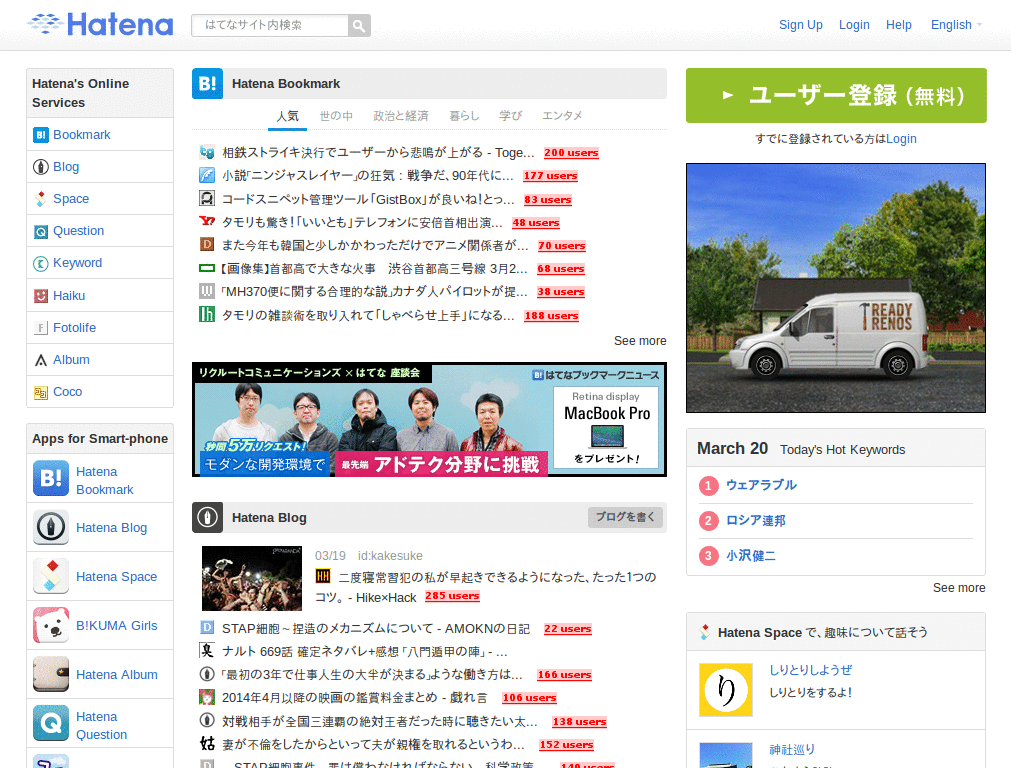This screenshot has height=768, width=1024.
Task: Open Fotolife icon in Online Services sidebar
Action: 40,328
